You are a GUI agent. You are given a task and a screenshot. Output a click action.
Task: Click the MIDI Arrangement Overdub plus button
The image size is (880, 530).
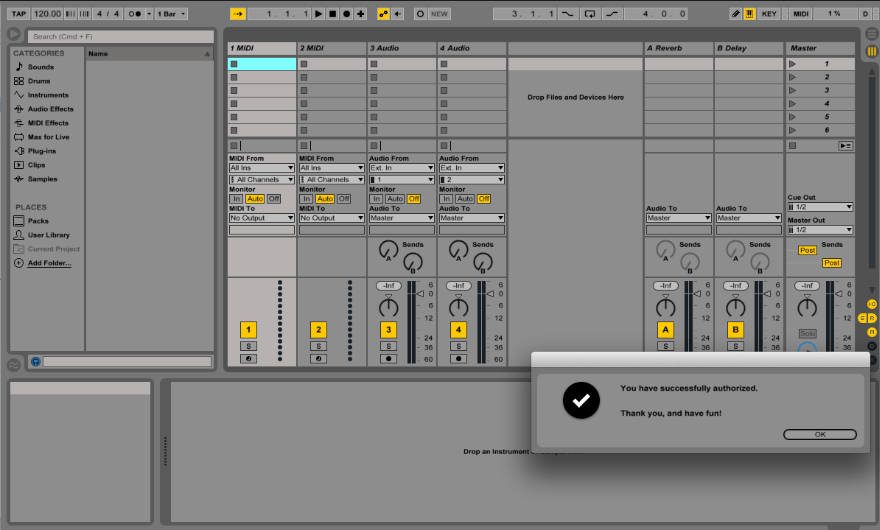360,13
